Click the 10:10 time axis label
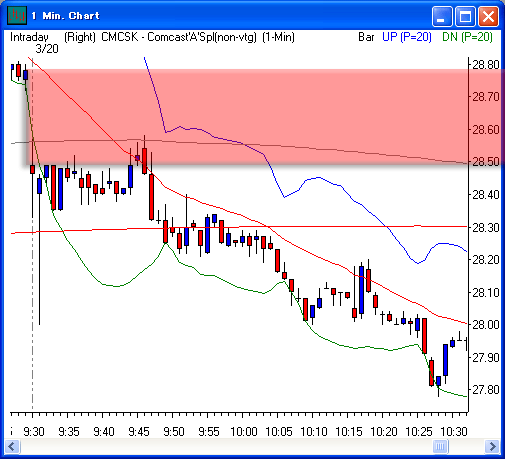505x459 pixels. [x=314, y=432]
